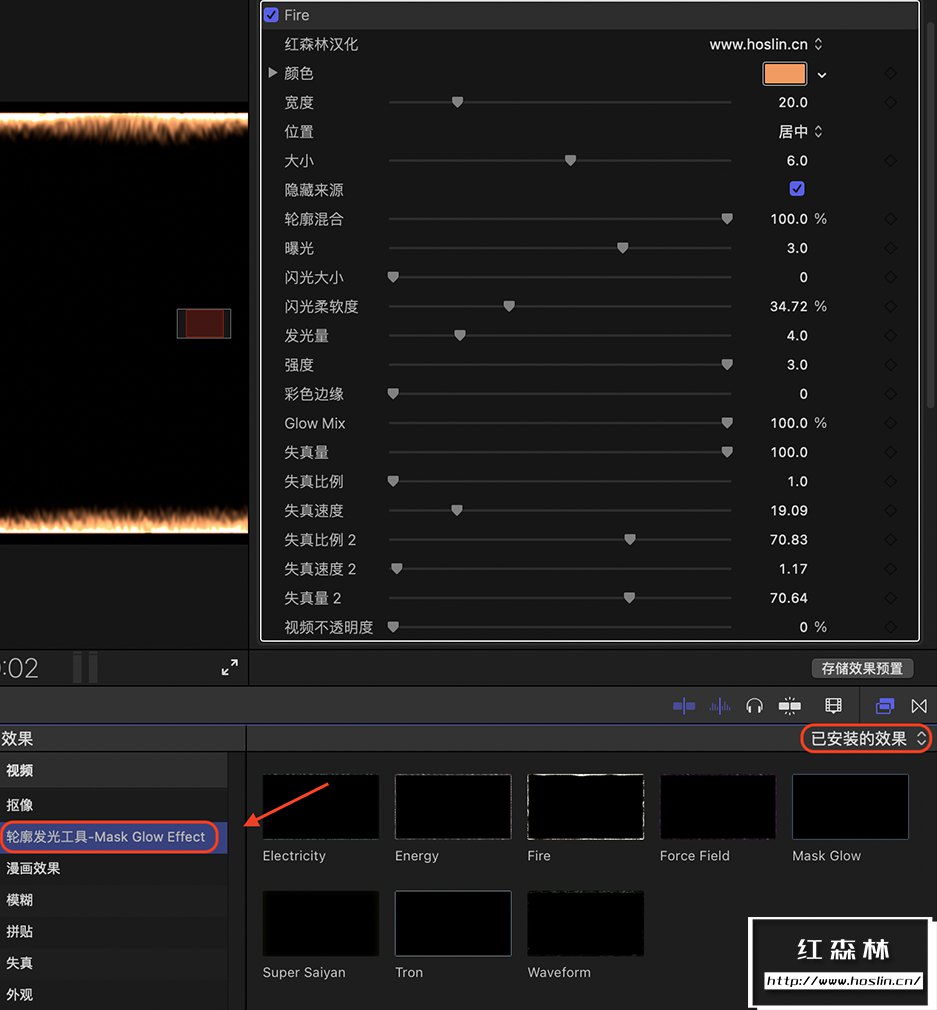
Task: Expand the 颜色 disclosure triangle
Action: pos(272,73)
